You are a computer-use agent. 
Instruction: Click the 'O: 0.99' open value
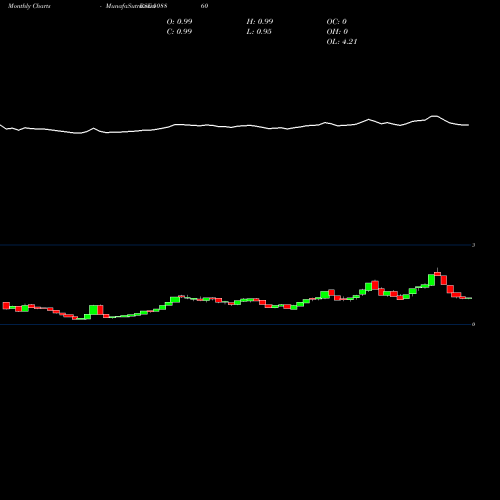[x=179, y=21]
